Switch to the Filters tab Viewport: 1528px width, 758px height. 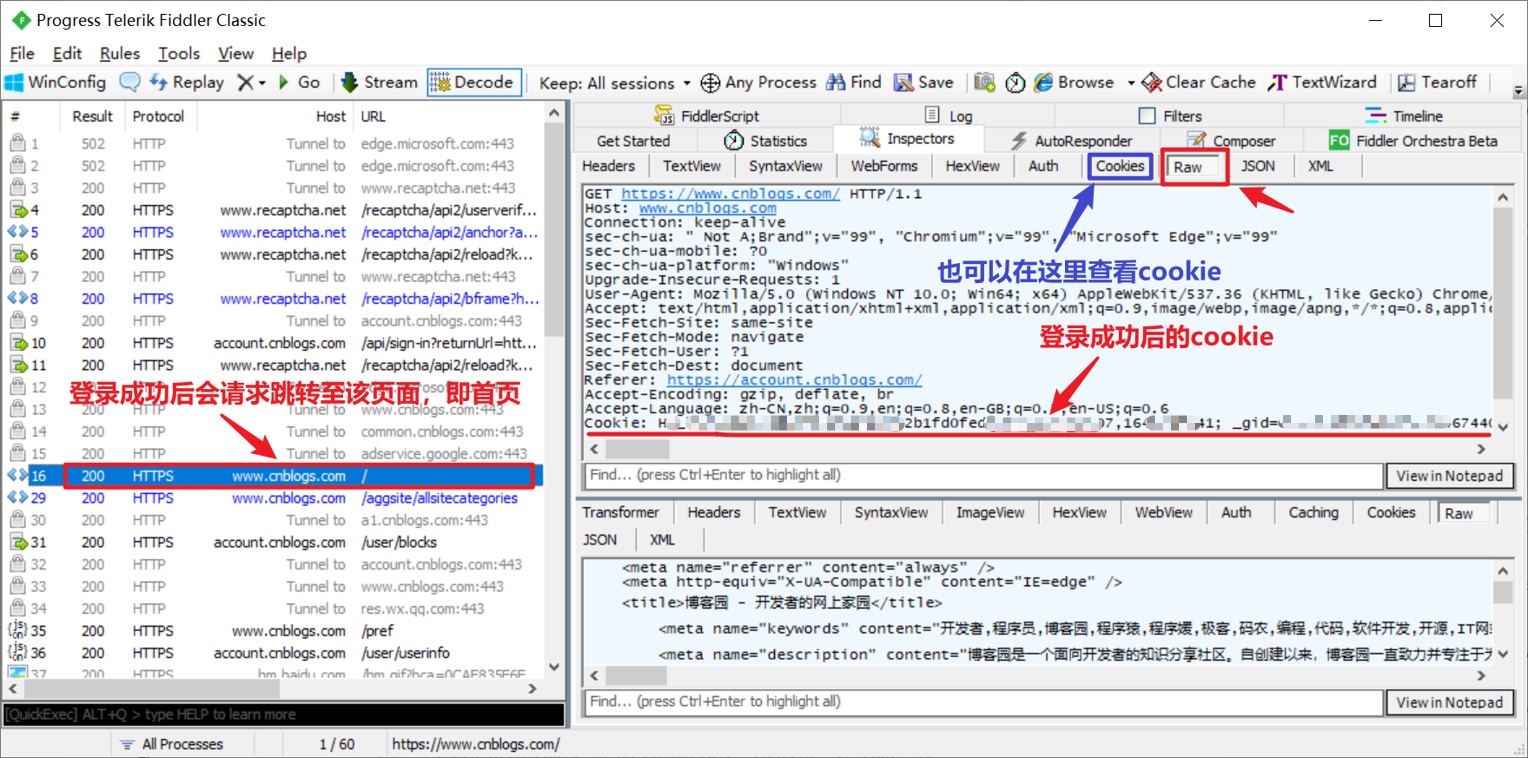click(x=1170, y=115)
